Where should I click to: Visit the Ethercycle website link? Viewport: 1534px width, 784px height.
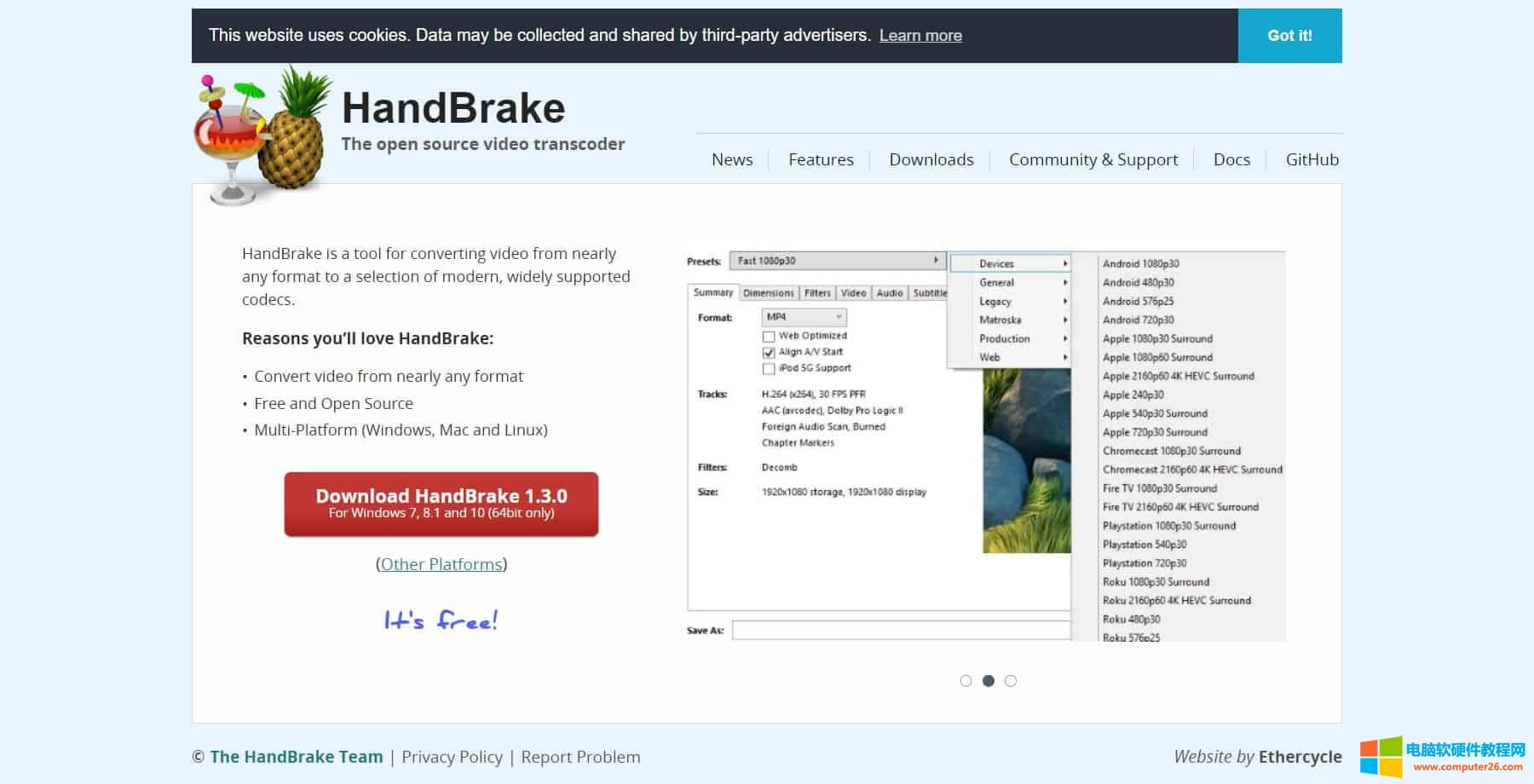tap(1300, 757)
